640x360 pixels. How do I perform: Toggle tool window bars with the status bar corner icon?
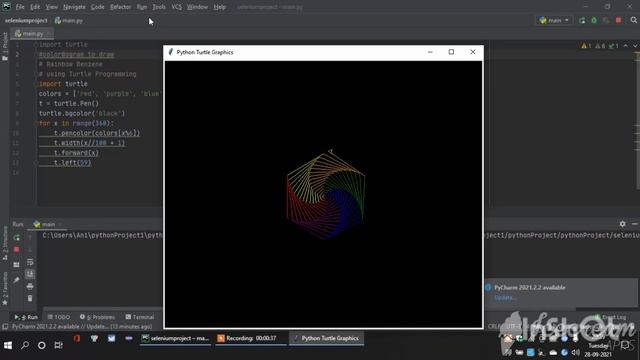point(5,327)
